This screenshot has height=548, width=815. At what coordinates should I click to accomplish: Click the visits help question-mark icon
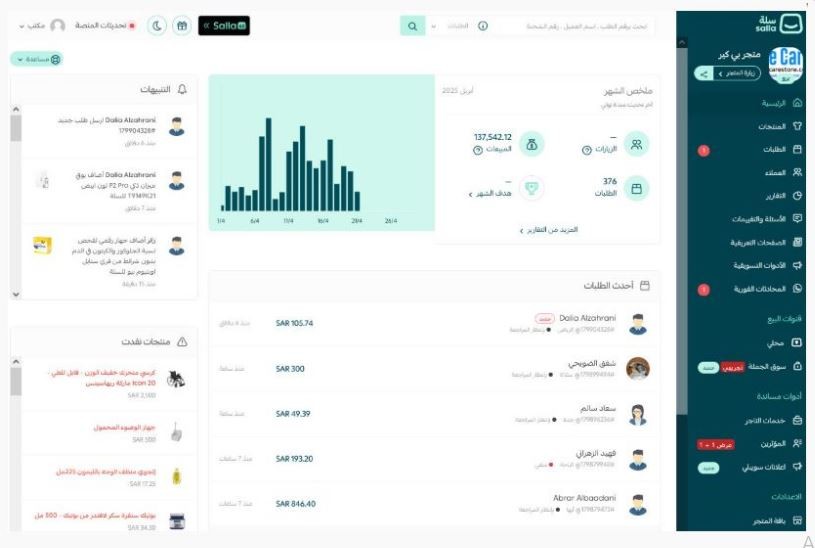coord(586,150)
